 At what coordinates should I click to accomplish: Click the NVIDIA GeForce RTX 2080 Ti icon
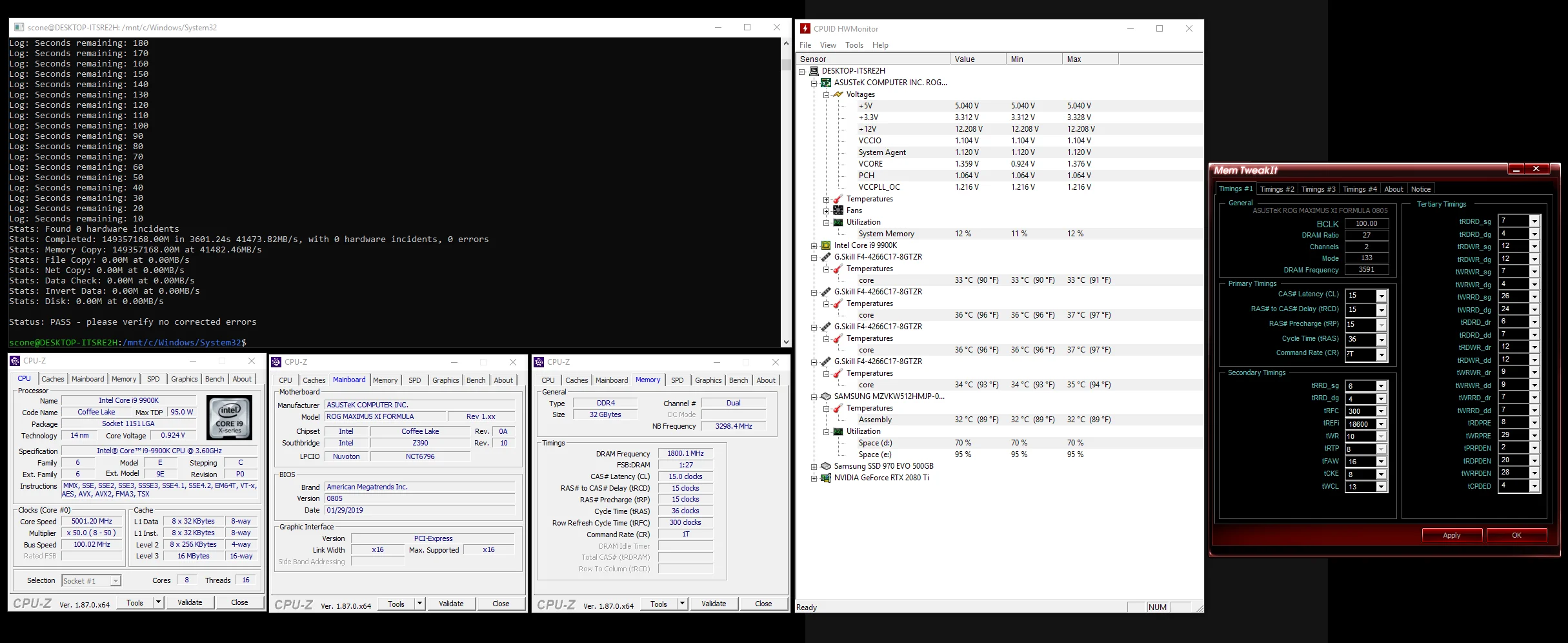click(x=826, y=478)
